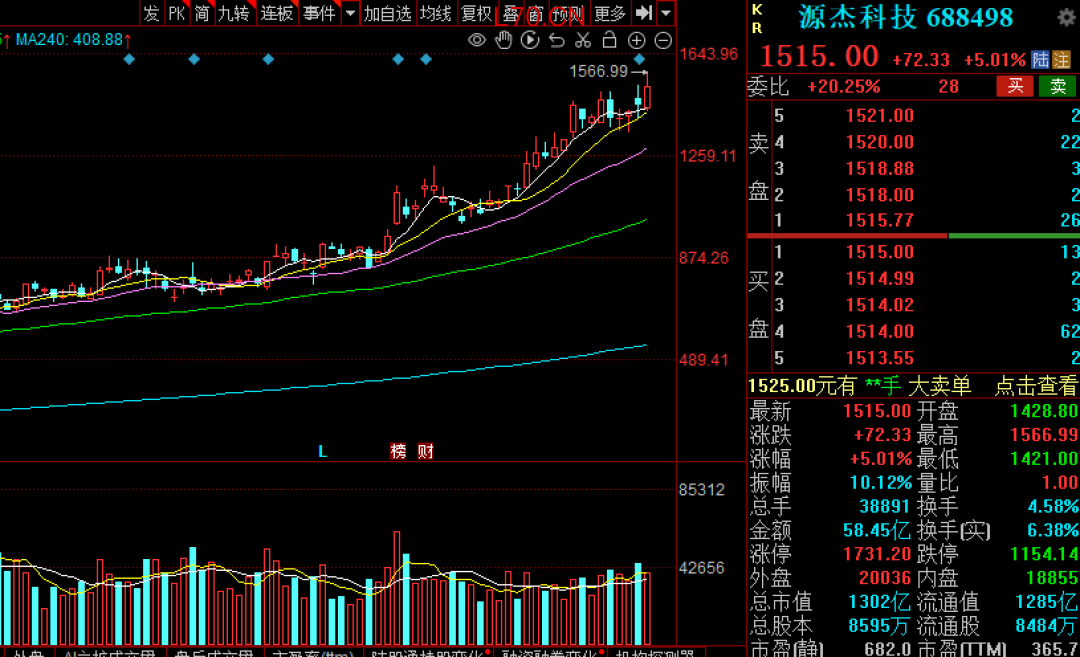Click the green 卖 sell button

1058,86
